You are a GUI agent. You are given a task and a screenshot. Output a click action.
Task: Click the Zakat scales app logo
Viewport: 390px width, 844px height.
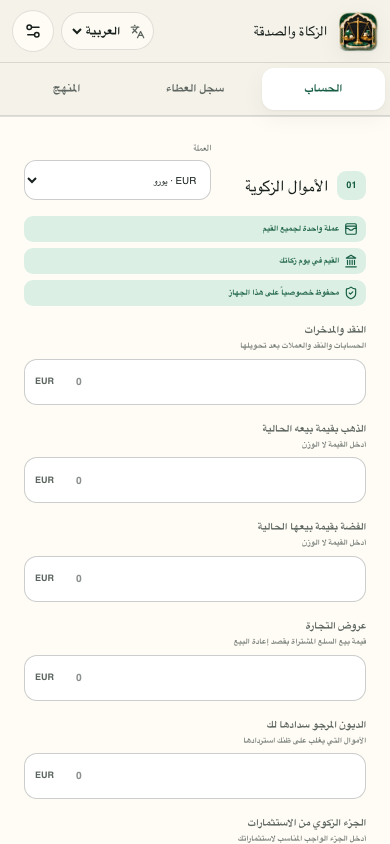pyautogui.click(x=358, y=32)
